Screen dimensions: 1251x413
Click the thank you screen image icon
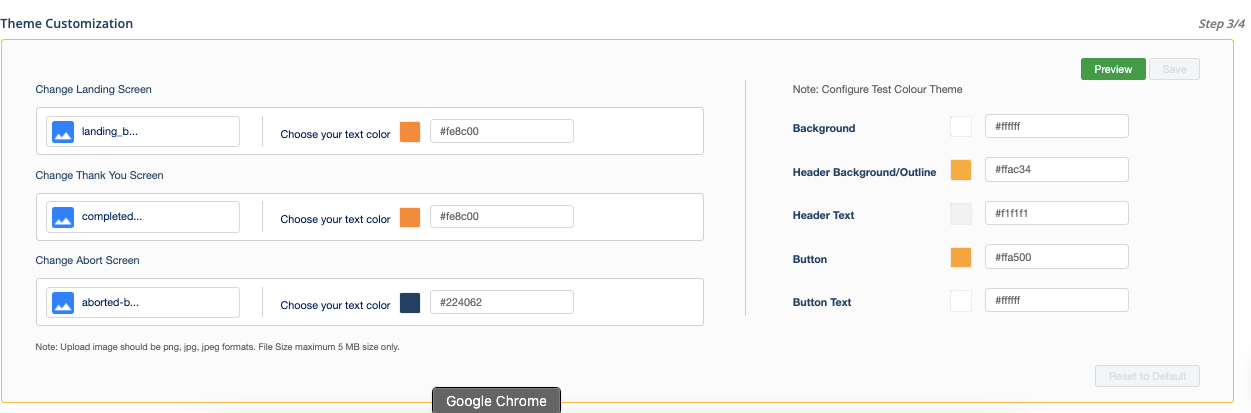coord(63,217)
